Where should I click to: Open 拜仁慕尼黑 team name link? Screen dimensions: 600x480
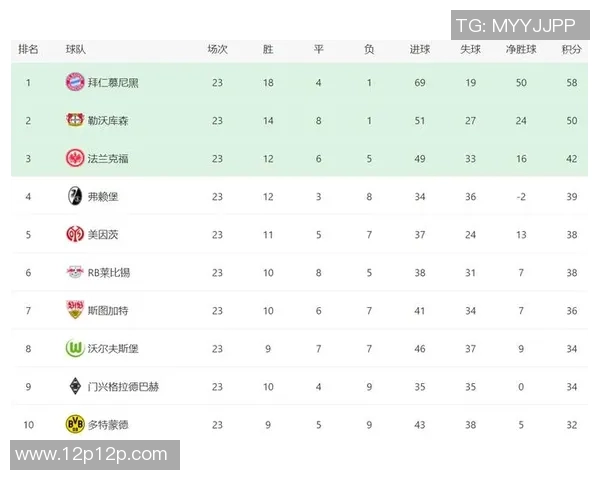tap(113, 82)
